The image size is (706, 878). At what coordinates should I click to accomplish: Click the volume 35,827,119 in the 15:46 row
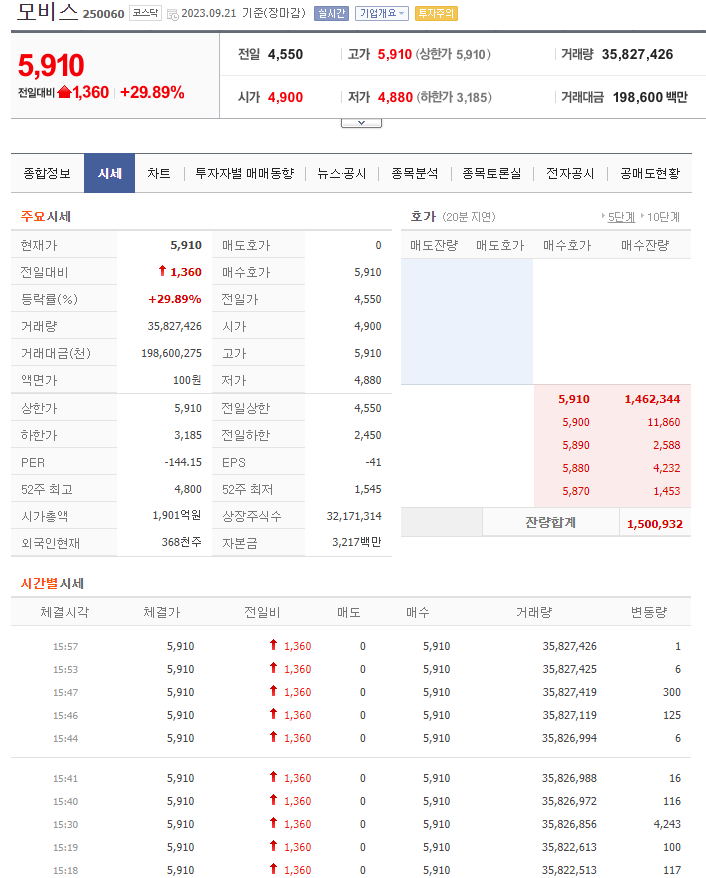click(569, 716)
